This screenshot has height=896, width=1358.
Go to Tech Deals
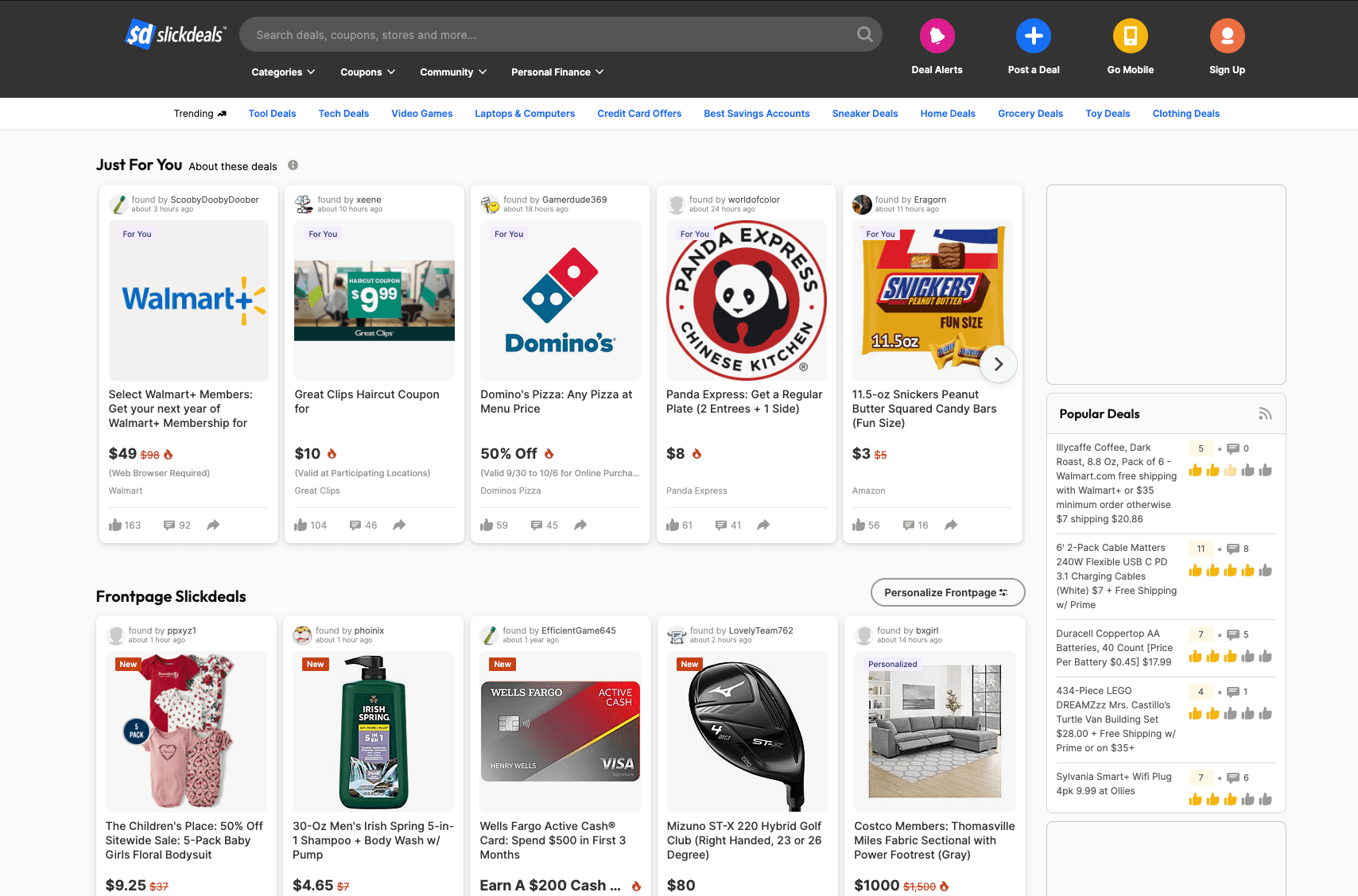click(x=343, y=114)
